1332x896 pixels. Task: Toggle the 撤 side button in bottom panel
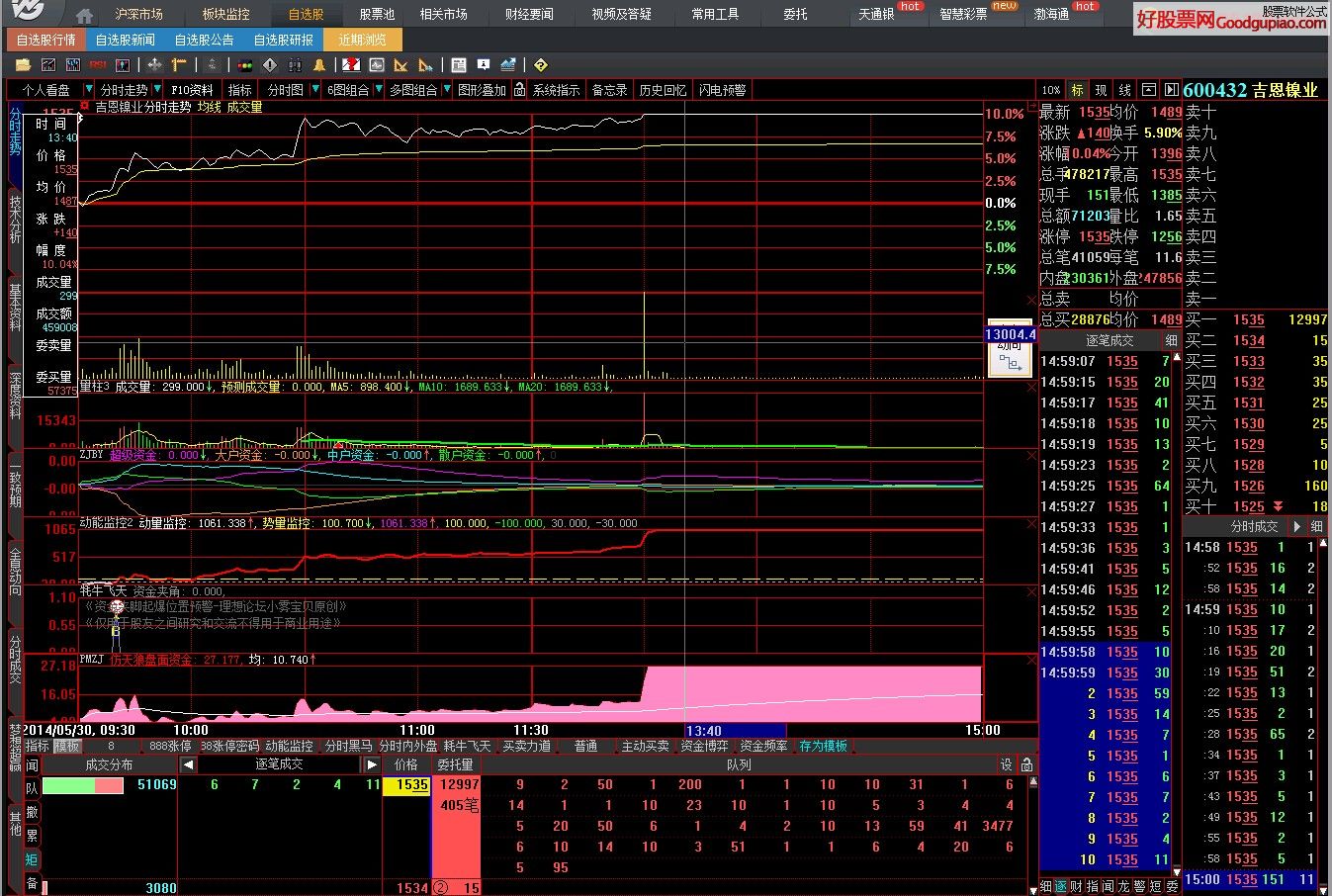click(33, 811)
